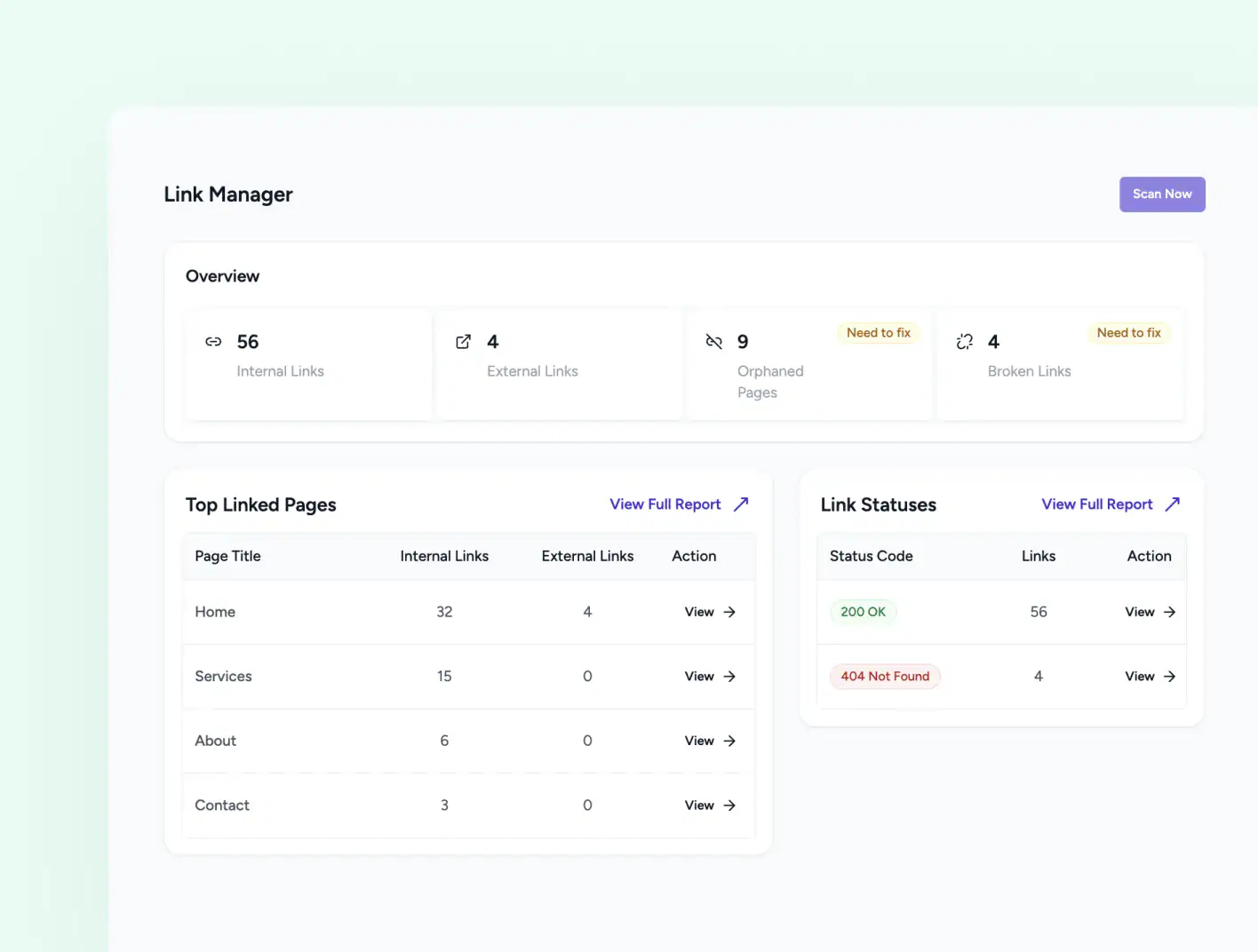Click the Home page title
1258x952 pixels.
(215, 612)
